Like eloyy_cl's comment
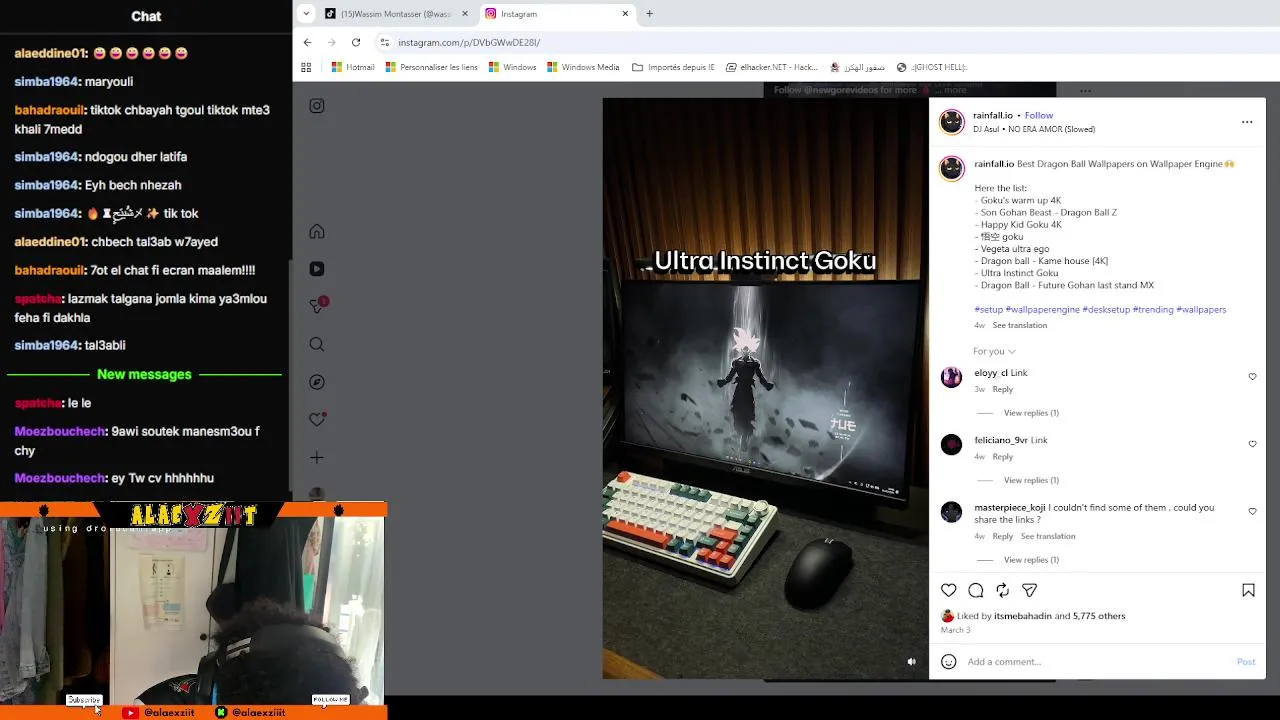Screen dimensions: 1280x720 click(1252, 377)
